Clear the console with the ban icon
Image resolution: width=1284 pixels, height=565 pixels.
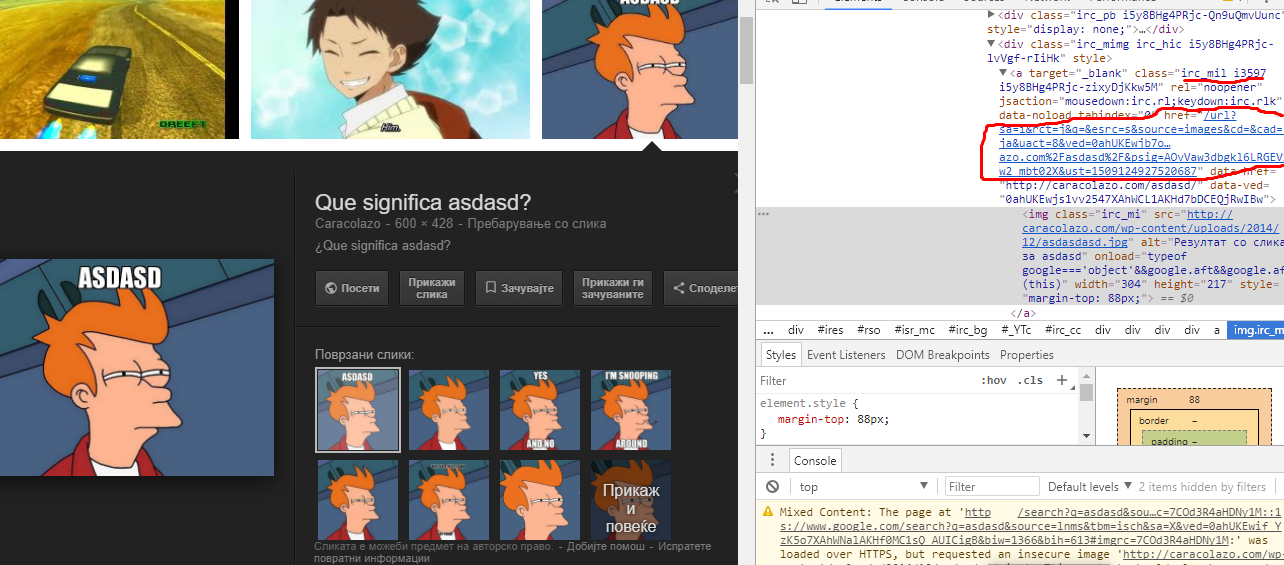(x=772, y=487)
